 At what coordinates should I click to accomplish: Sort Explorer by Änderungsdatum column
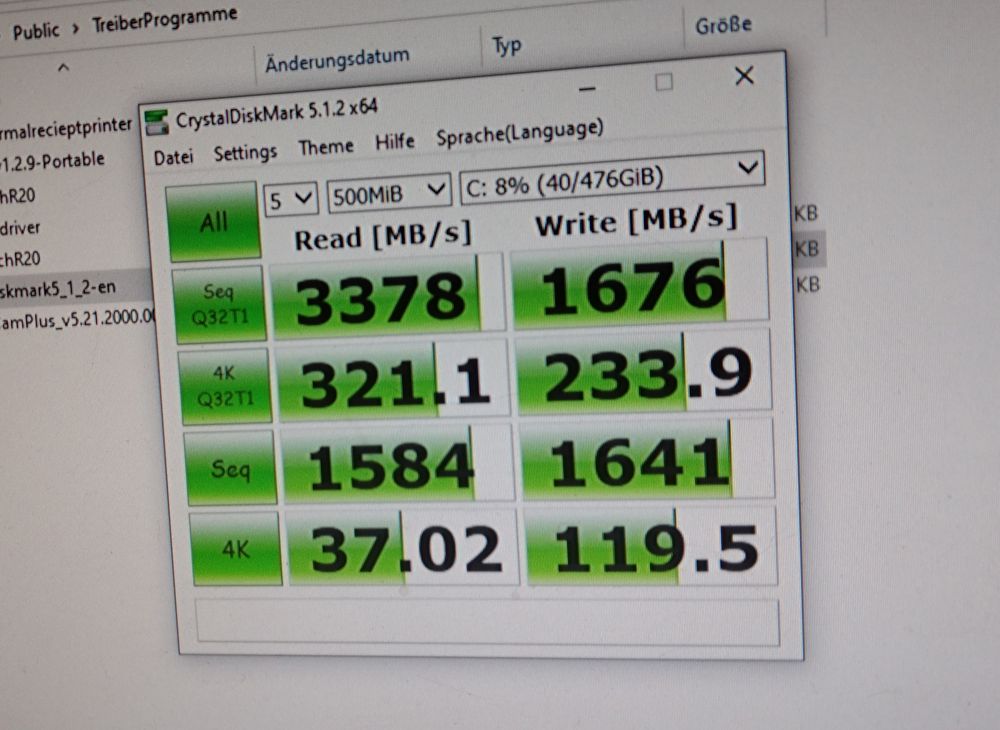pyautogui.click(x=337, y=61)
